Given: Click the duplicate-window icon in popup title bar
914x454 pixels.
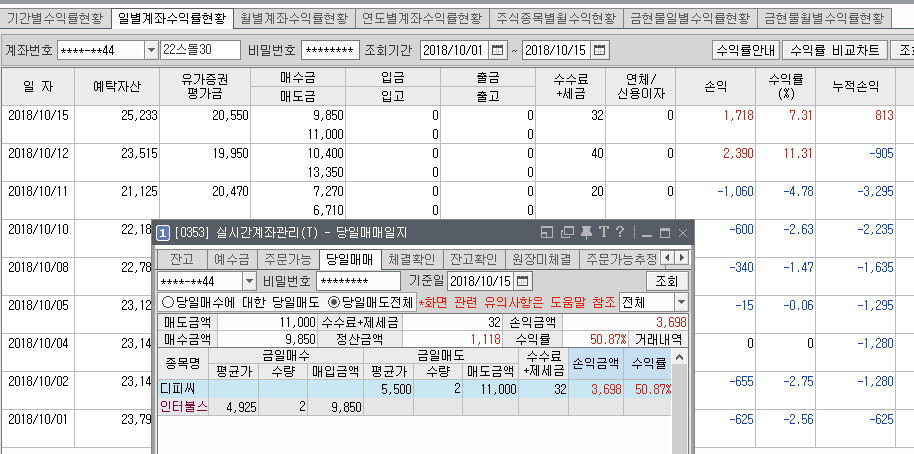Looking at the screenshot, I should pyautogui.click(x=567, y=233).
